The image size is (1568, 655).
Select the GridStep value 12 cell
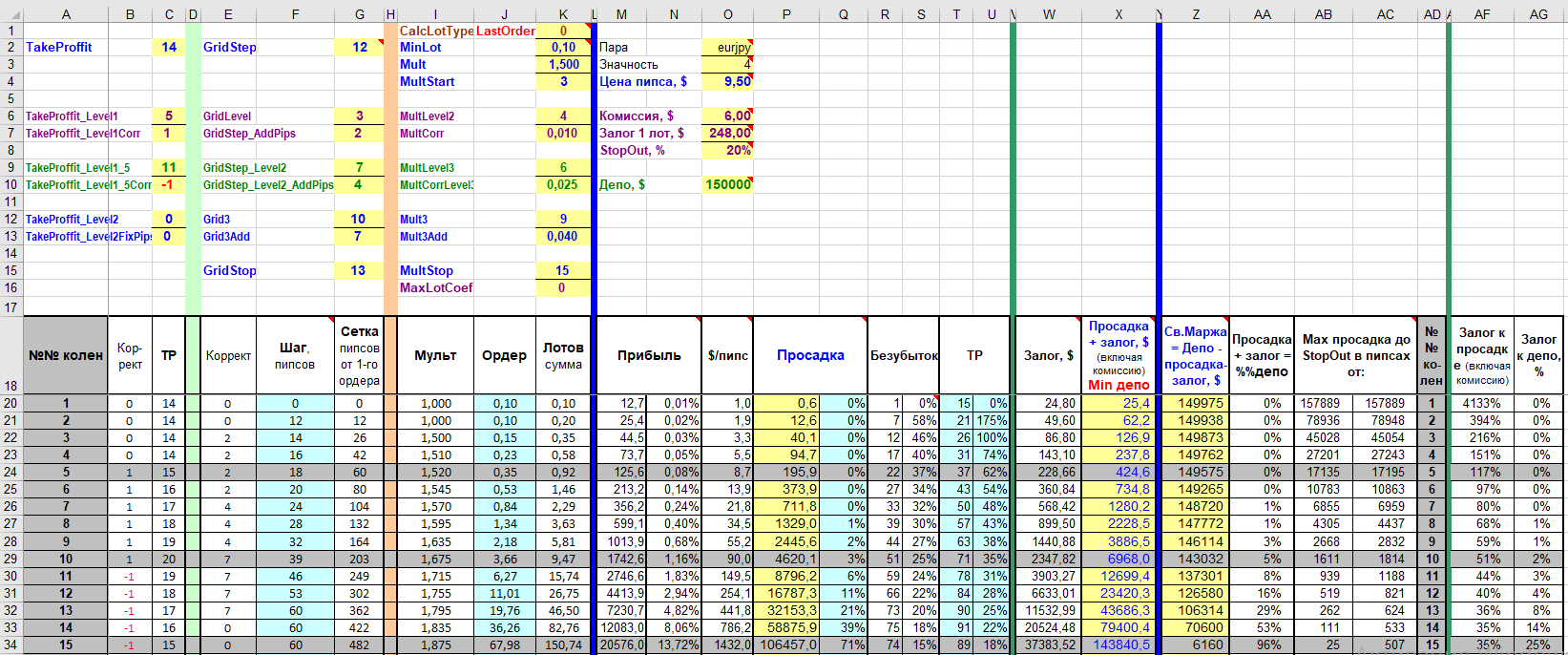[x=359, y=47]
